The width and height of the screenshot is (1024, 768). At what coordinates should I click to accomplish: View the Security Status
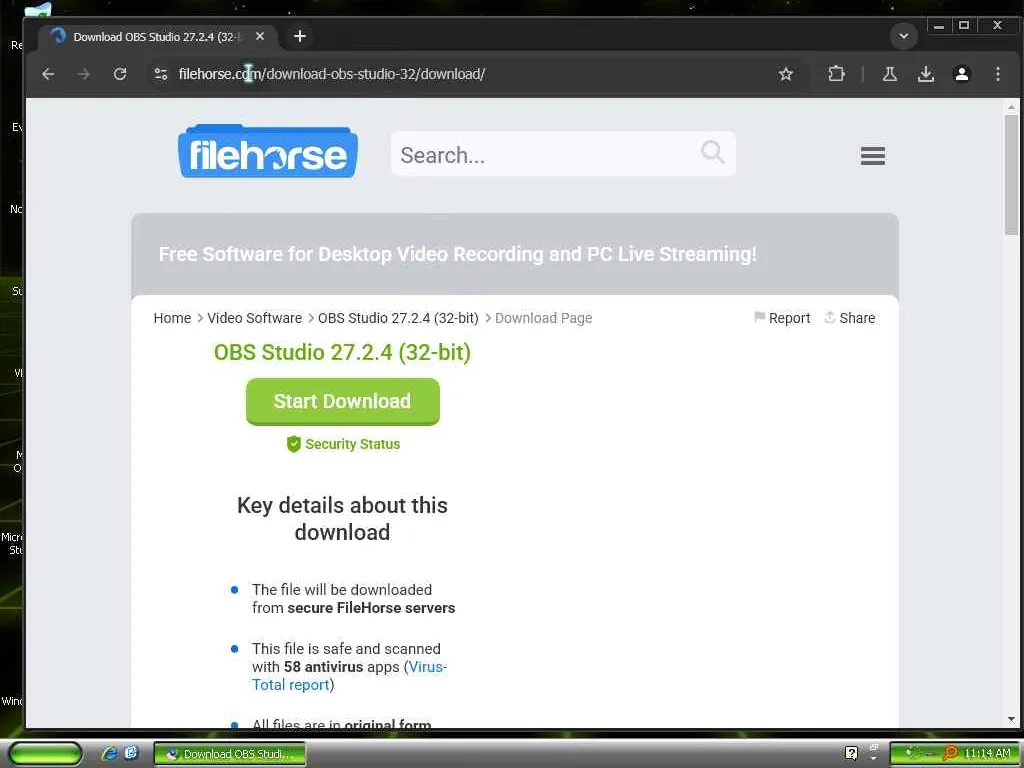tap(344, 444)
